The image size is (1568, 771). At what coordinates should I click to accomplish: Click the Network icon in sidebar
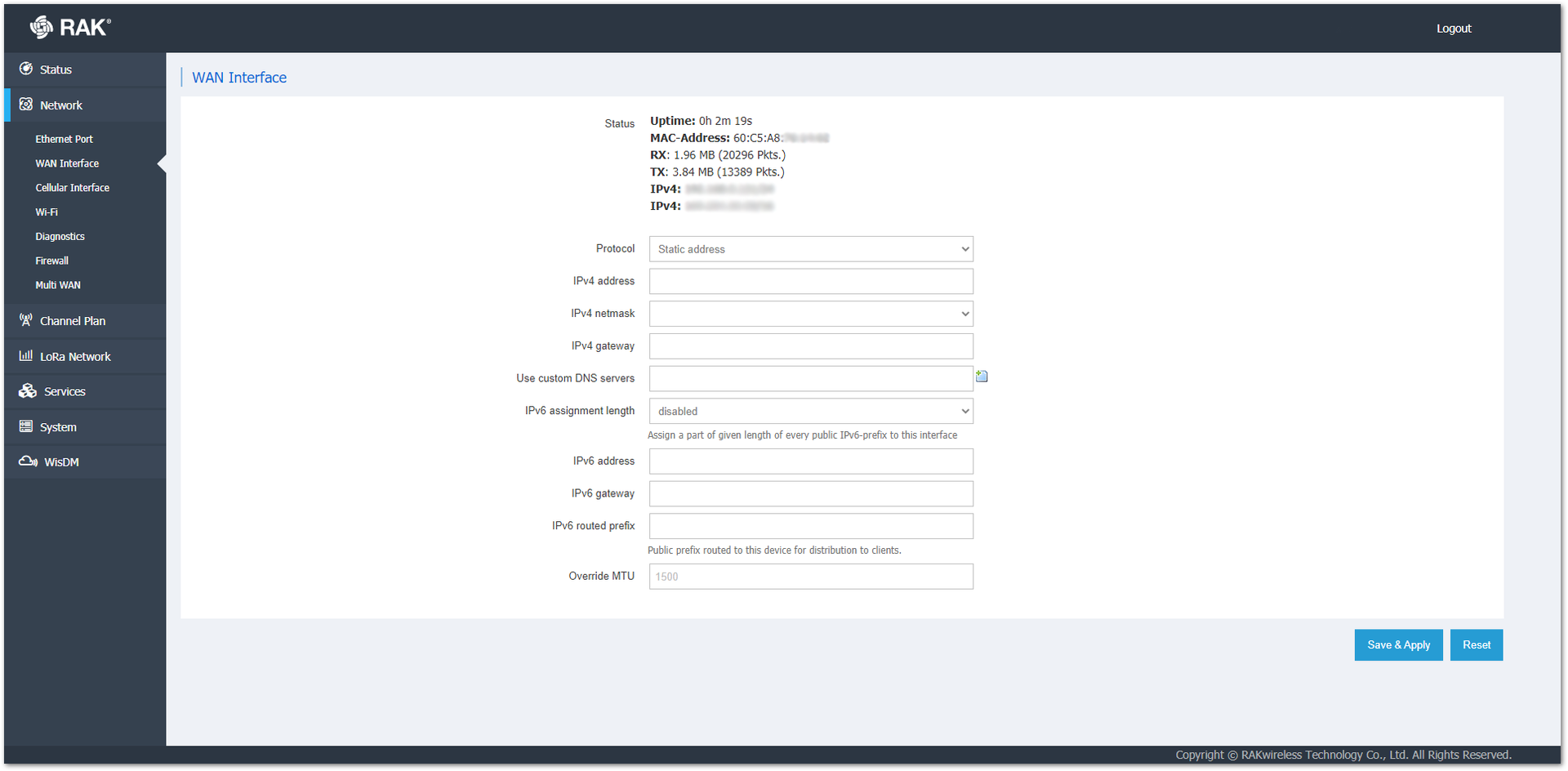click(x=26, y=105)
